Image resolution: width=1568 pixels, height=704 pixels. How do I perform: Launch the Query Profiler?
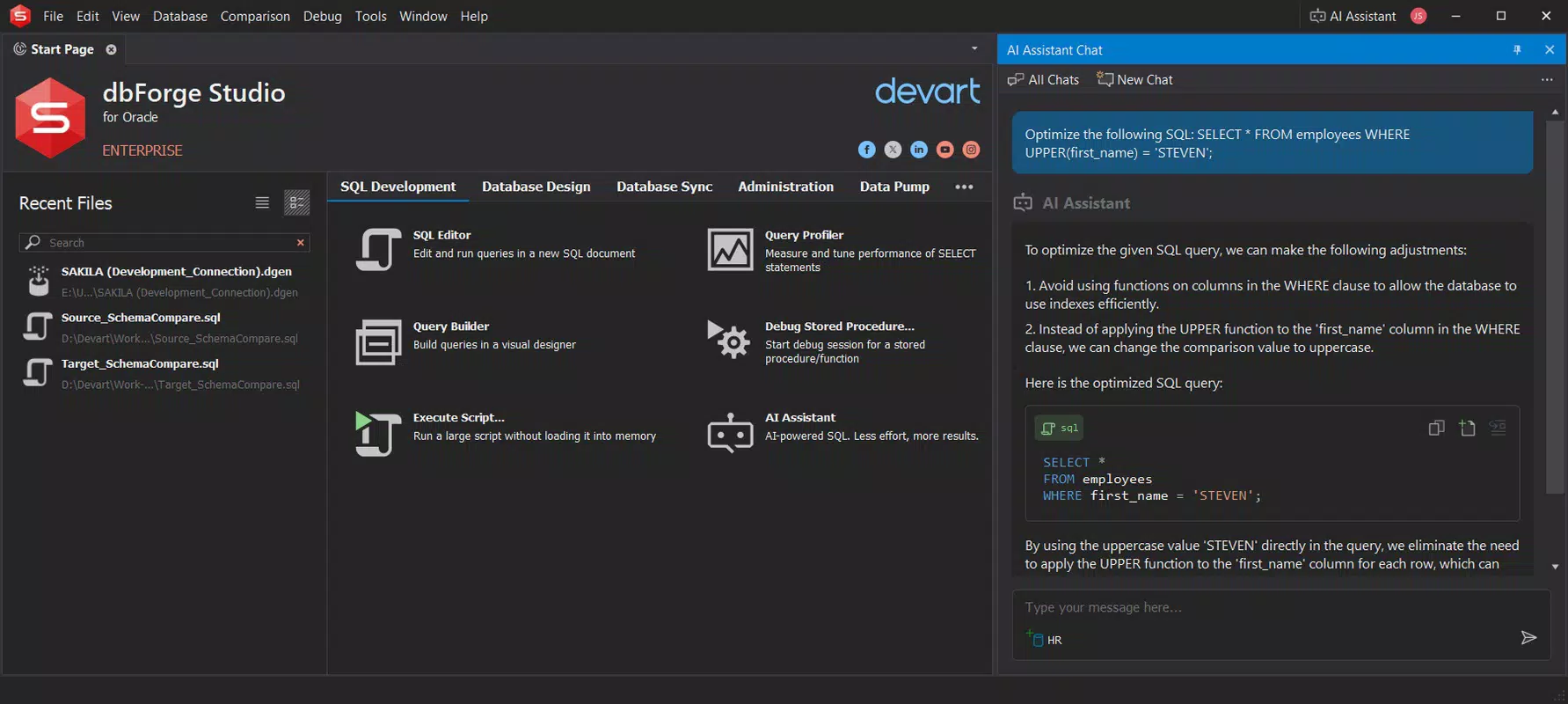click(x=842, y=250)
